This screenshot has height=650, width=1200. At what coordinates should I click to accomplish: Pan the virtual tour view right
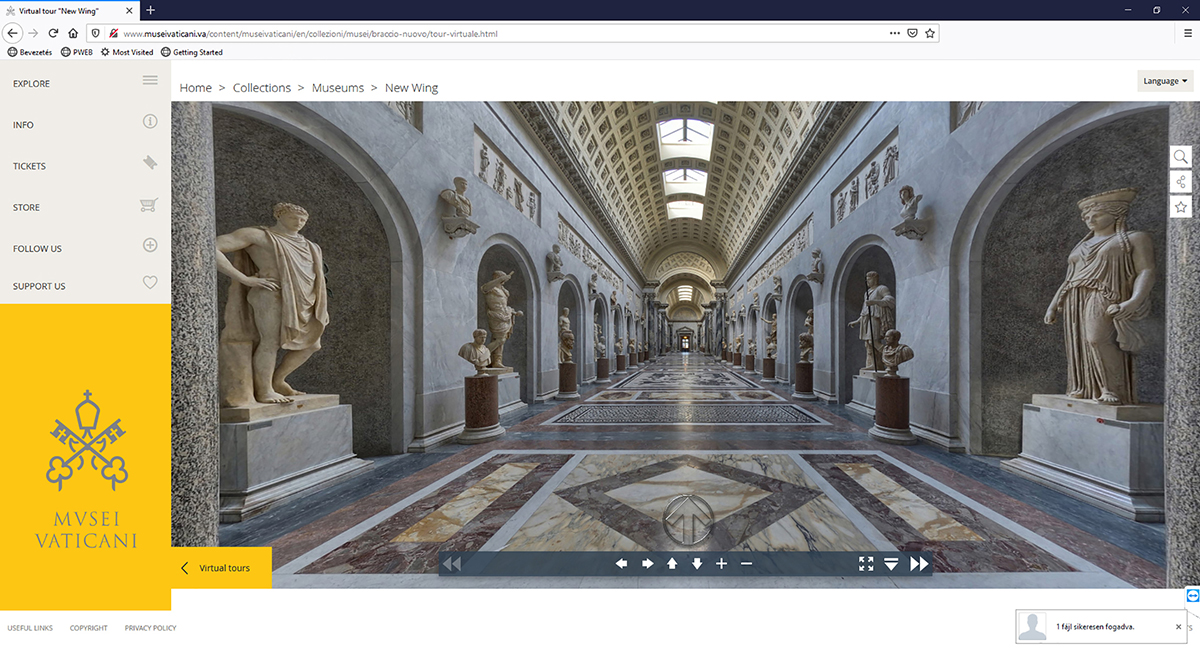pos(647,564)
